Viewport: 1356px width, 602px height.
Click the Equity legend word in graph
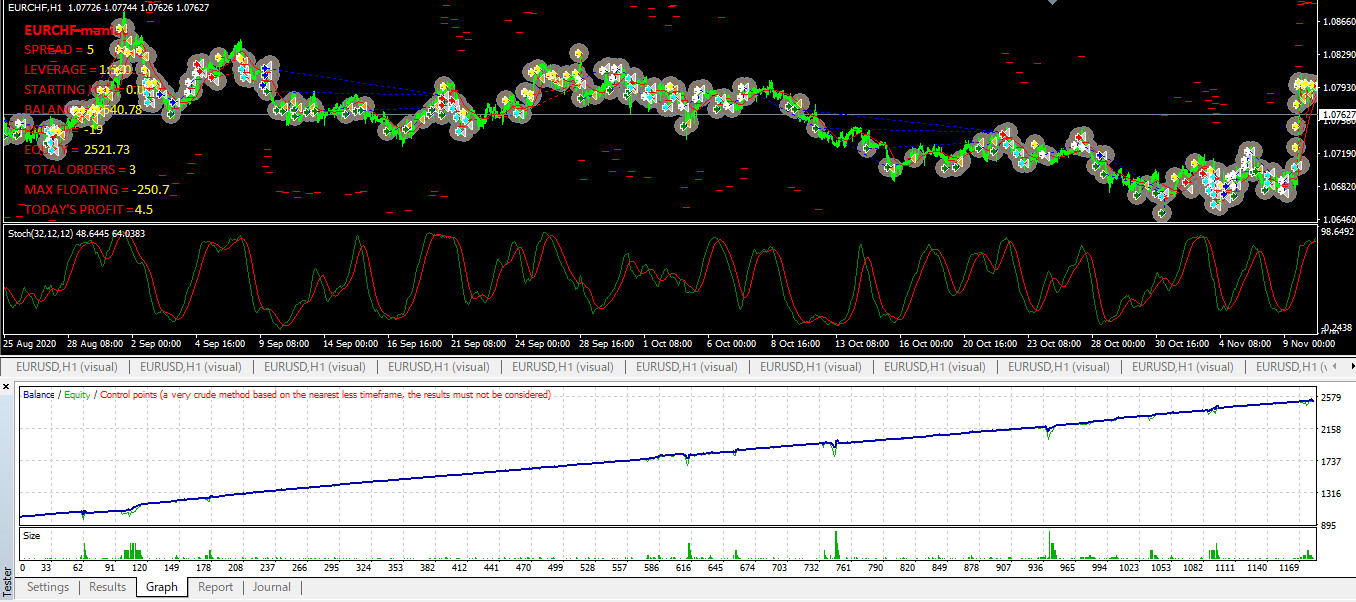coord(76,395)
